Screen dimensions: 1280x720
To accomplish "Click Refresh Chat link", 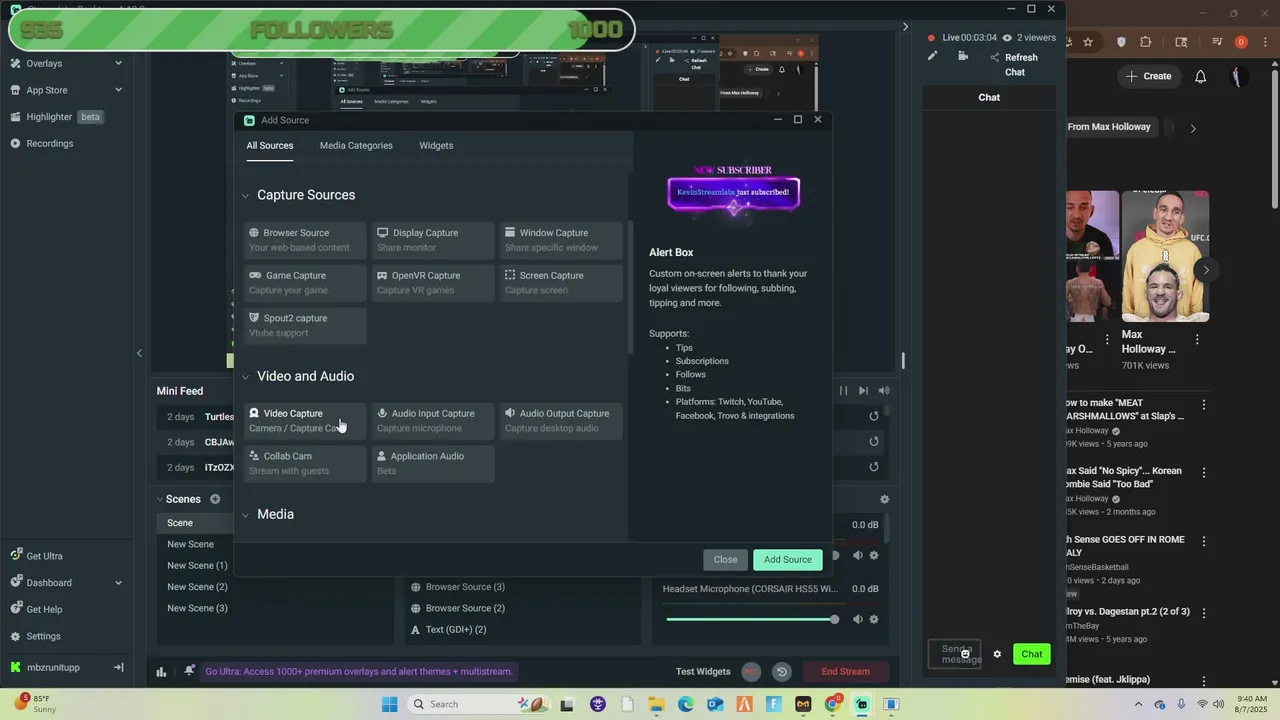I will pos(1021,65).
